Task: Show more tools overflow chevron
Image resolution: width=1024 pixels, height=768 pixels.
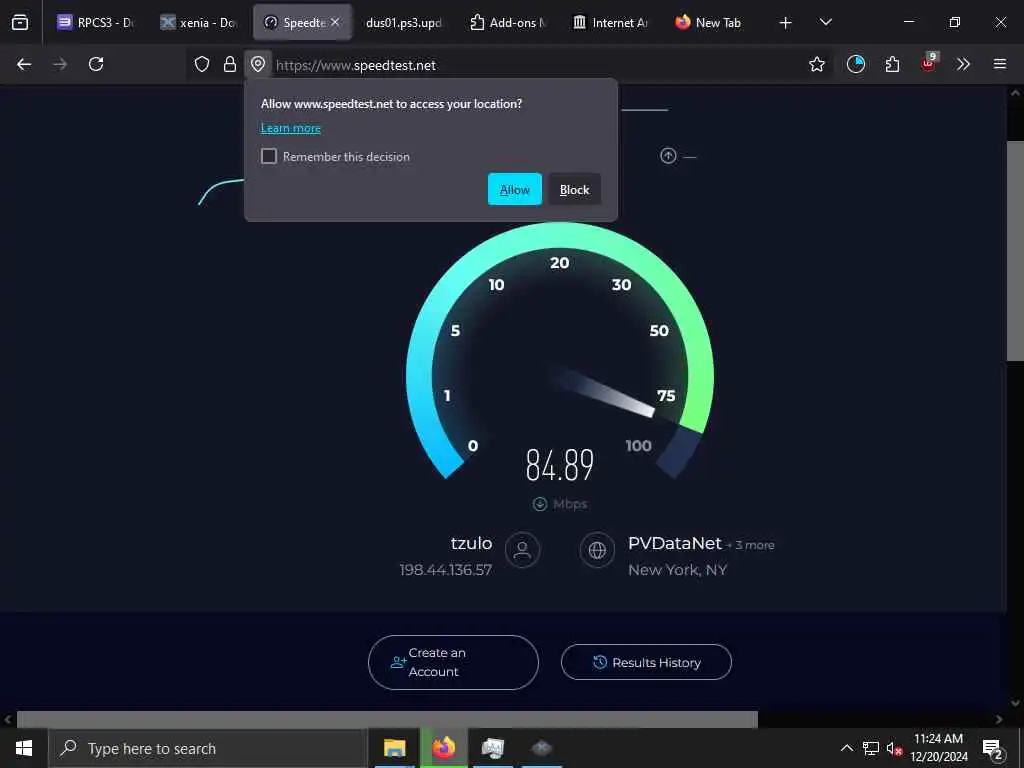Action: coord(963,64)
